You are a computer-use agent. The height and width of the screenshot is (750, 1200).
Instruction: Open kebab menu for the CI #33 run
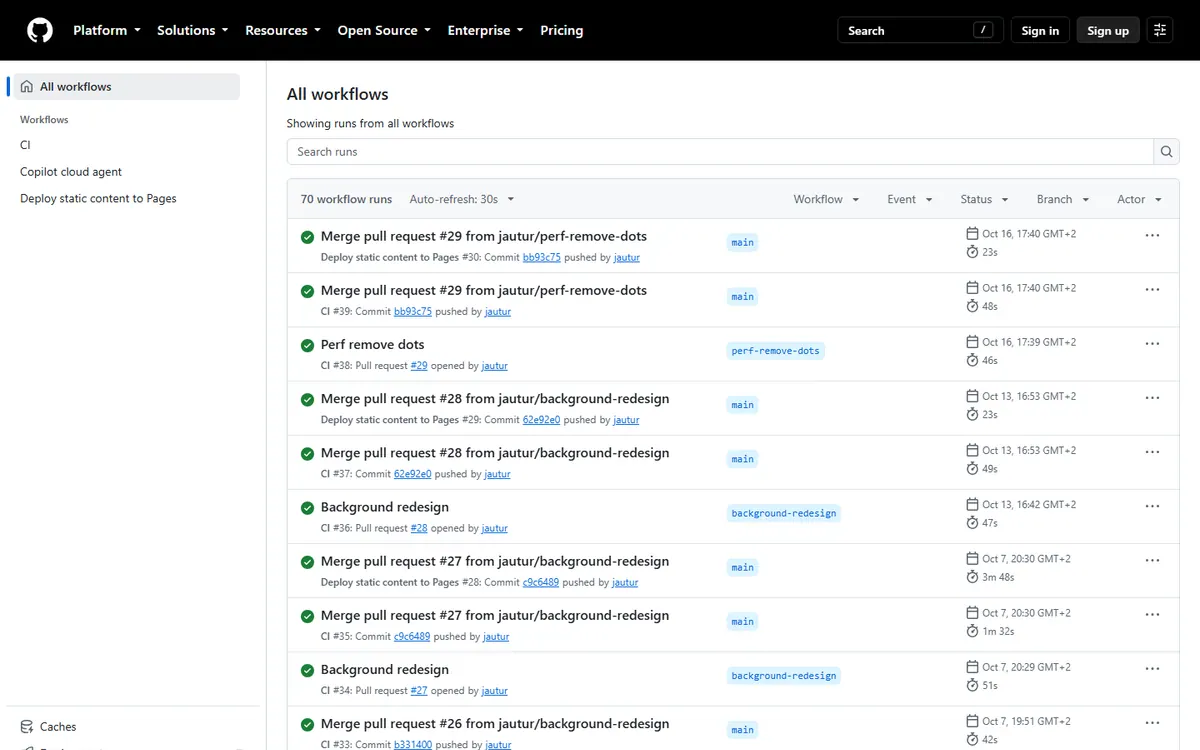1152,723
